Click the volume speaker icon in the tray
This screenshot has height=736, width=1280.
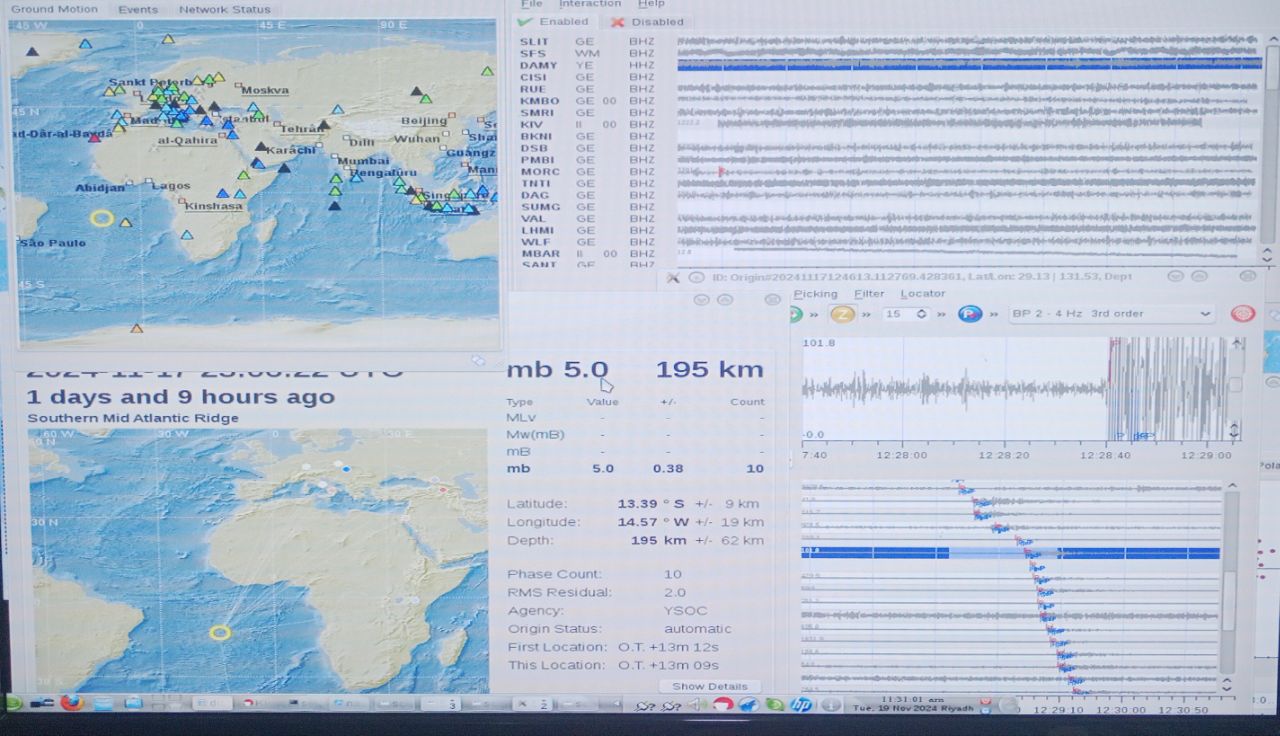click(699, 704)
